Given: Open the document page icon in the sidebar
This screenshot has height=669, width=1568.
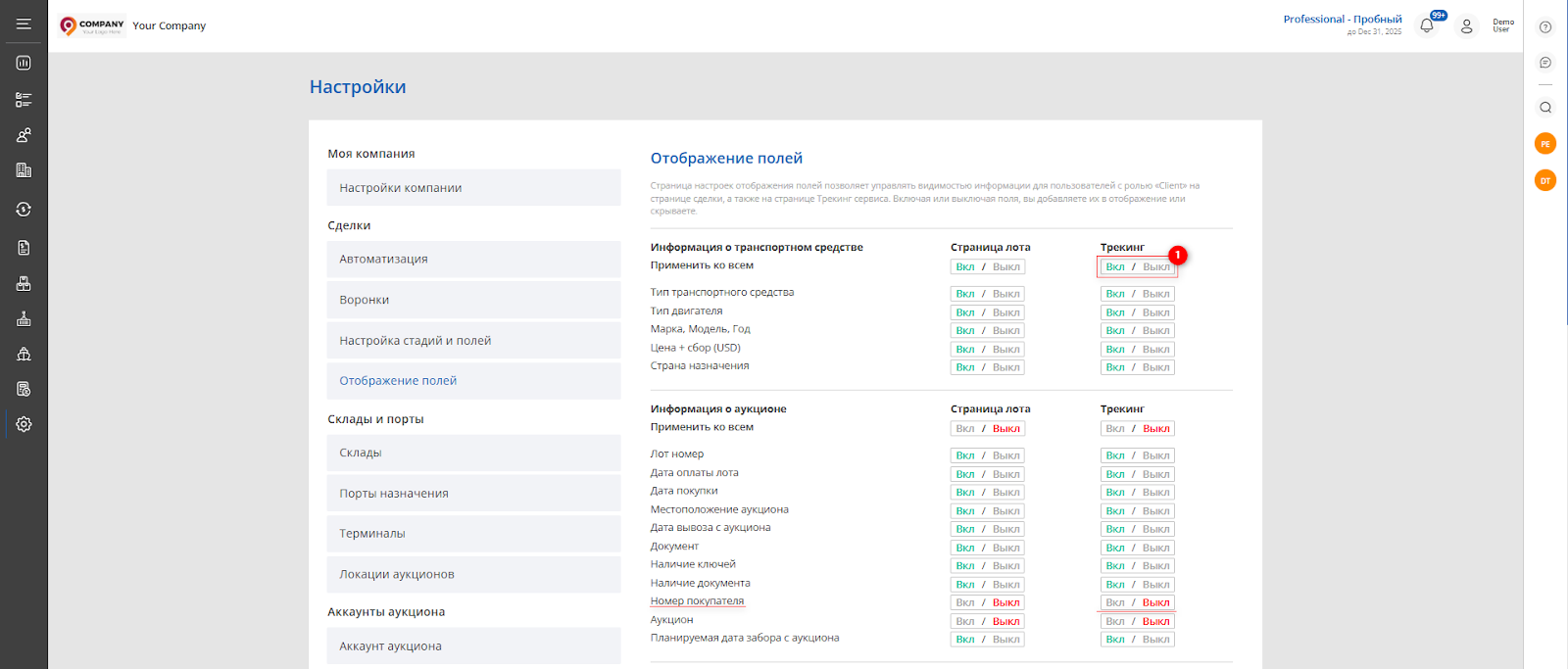Looking at the screenshot, I should (24, 248).
